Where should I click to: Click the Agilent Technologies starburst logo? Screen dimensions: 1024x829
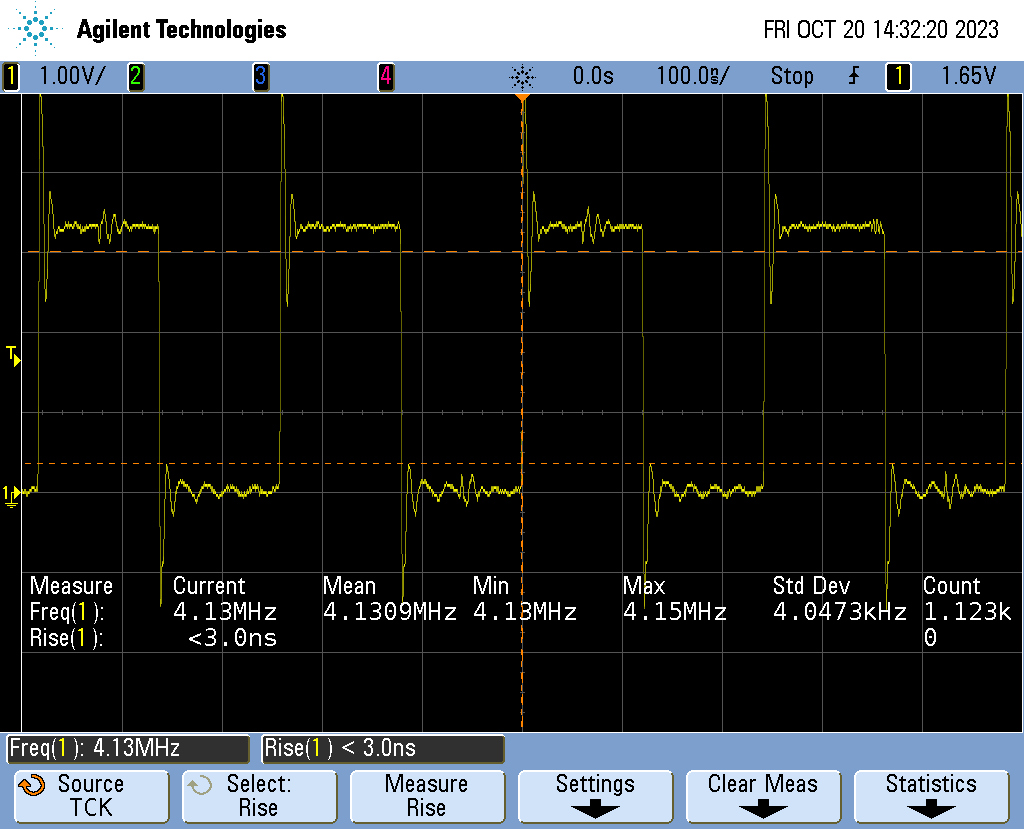[36, 29]
